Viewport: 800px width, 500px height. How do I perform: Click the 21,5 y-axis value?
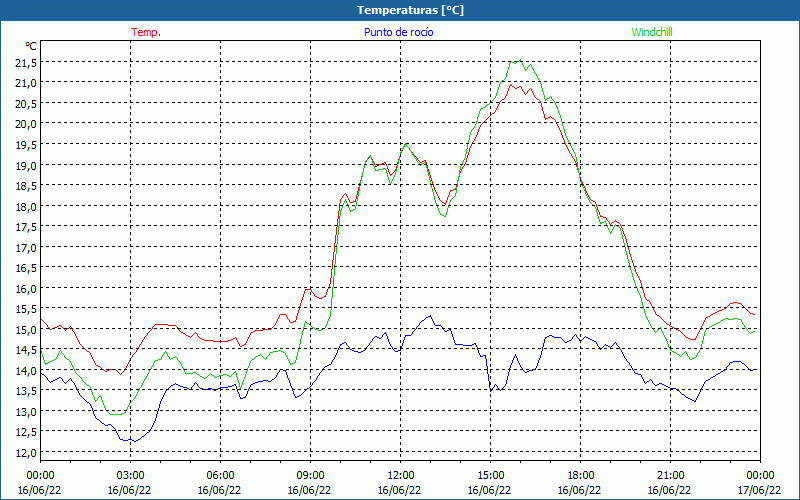(x=26, y=62)
